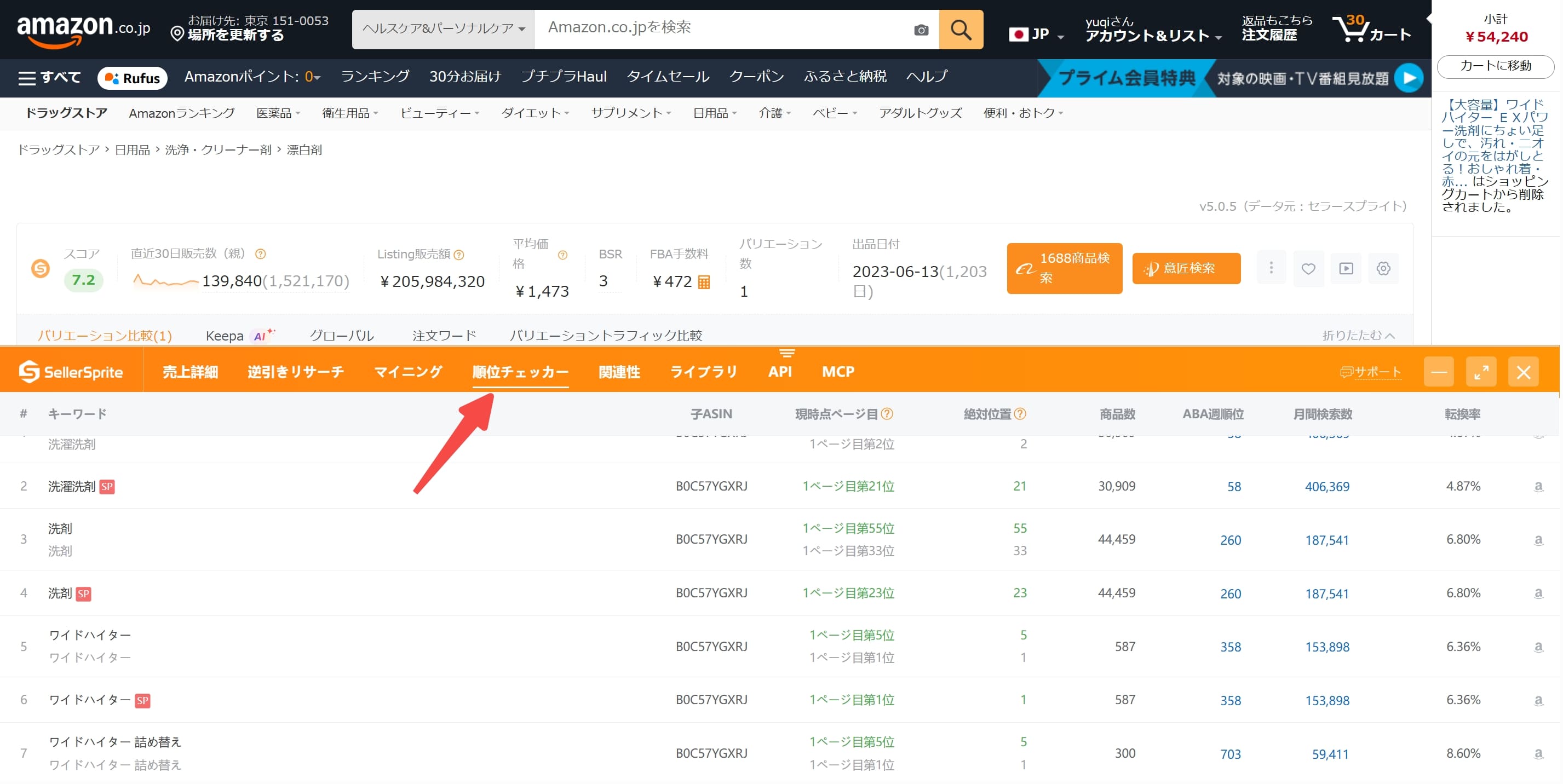
Task: Switch to マイニング tab
Action: coord(409,372)
